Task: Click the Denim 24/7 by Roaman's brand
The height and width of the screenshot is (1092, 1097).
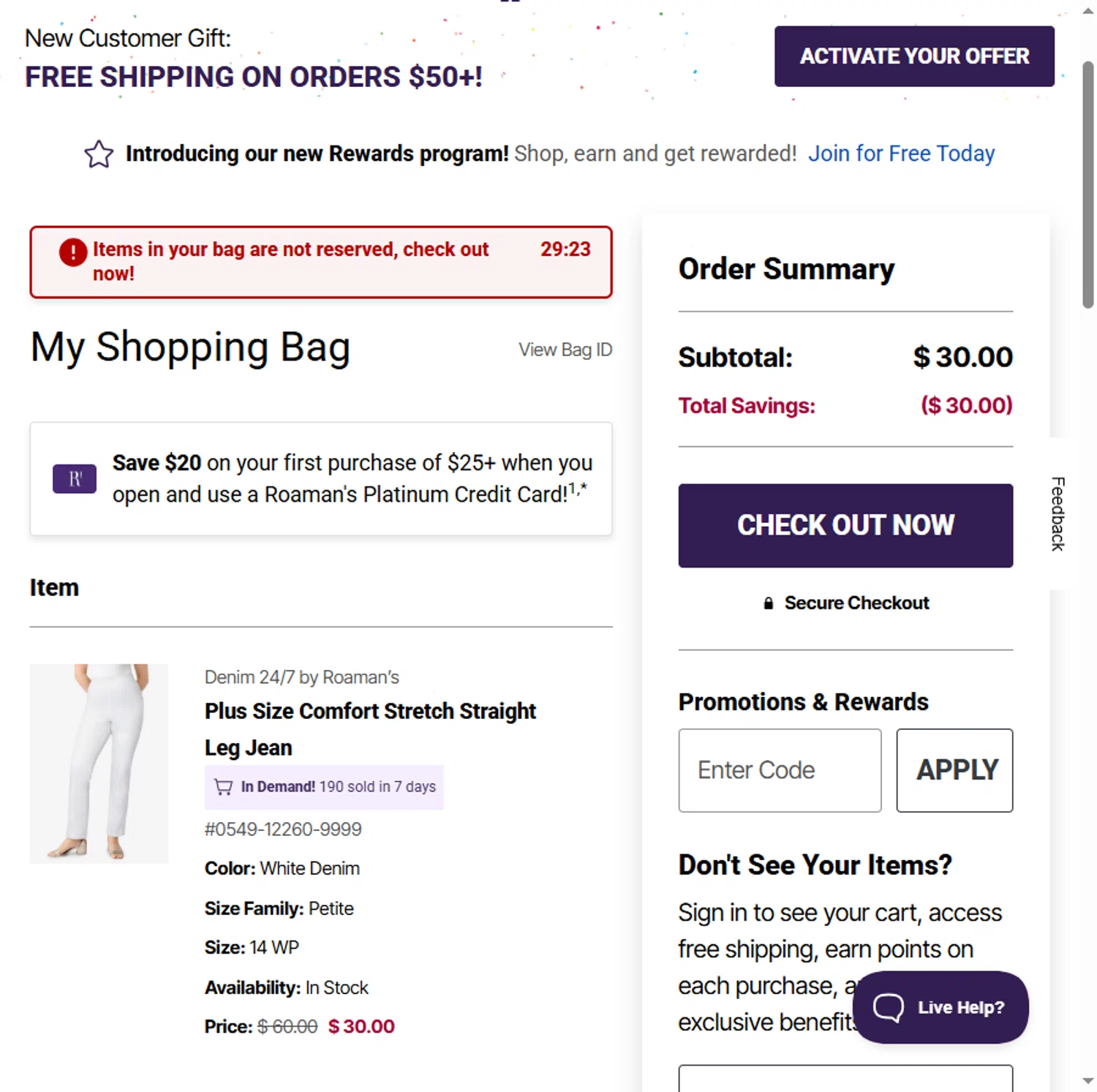Action: click(301, 677)
